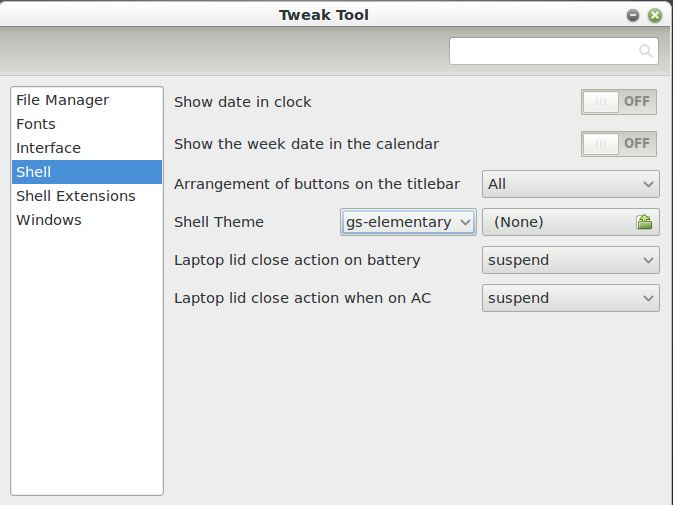The image size is (673, 505).
Task: Click the Shell Theme label
Action: (219, 222)
